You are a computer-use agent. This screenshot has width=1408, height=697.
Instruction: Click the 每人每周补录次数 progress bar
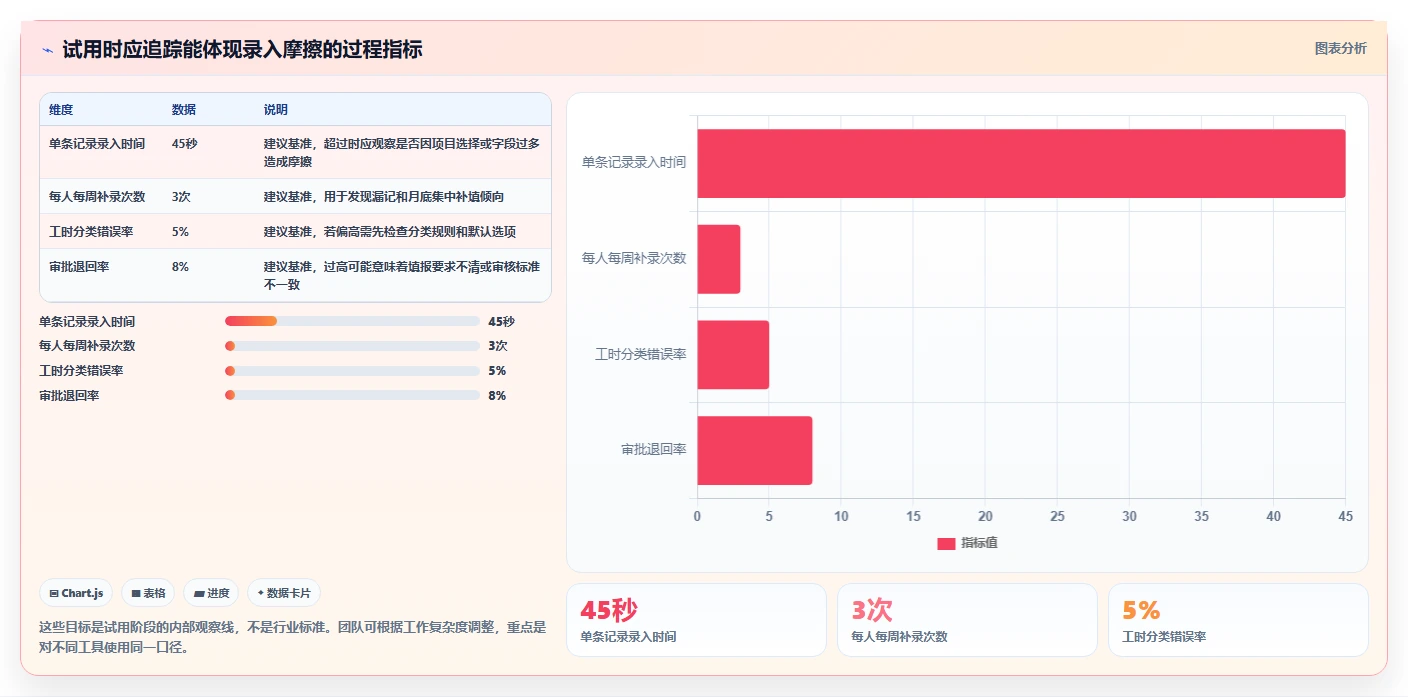pyautogui.click(x=352, y=346)
